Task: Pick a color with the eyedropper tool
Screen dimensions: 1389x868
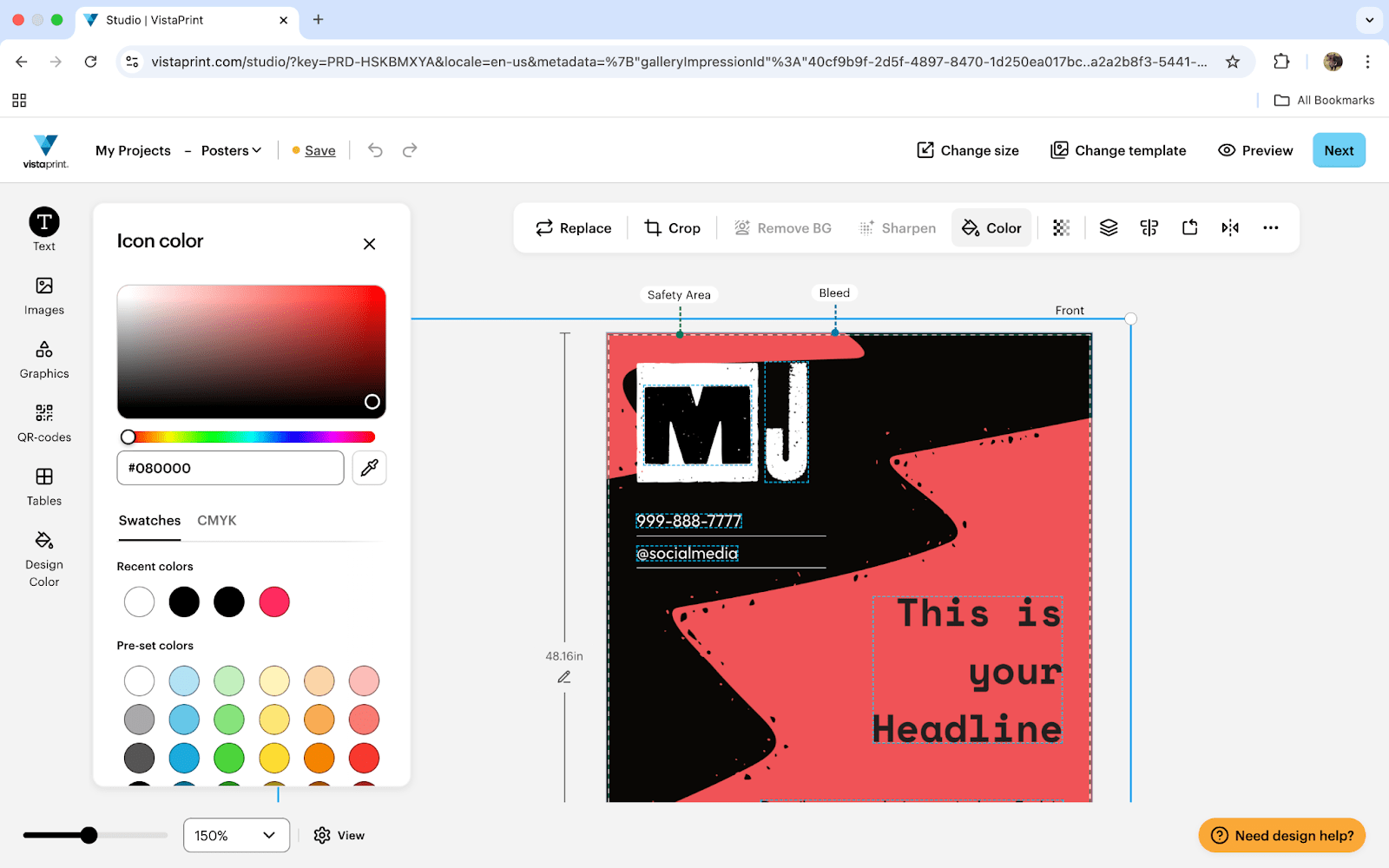Action: [x=369, y=468]
